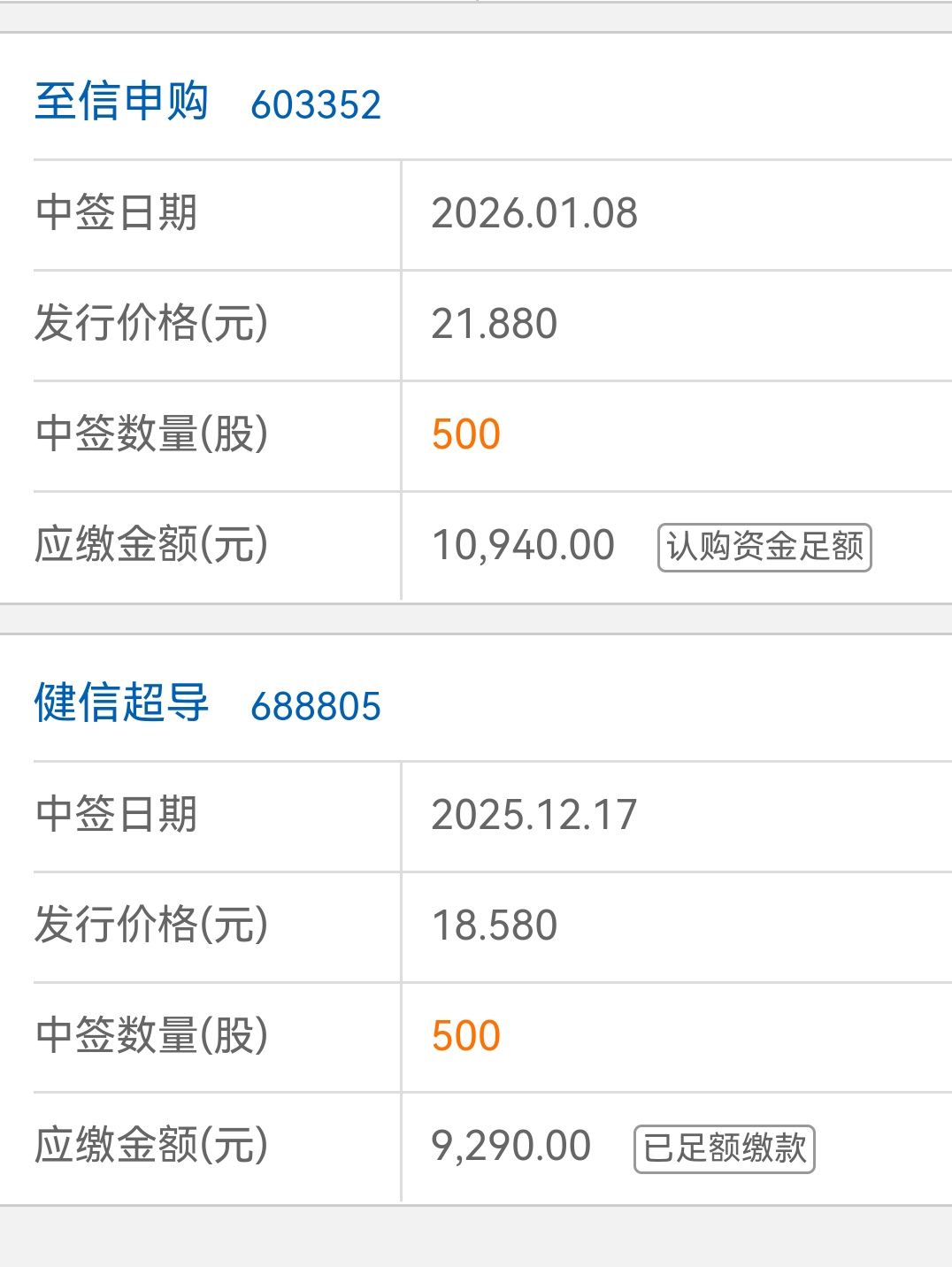Open the 健信超导 stock name link
952x1267 pixels.
121,703
